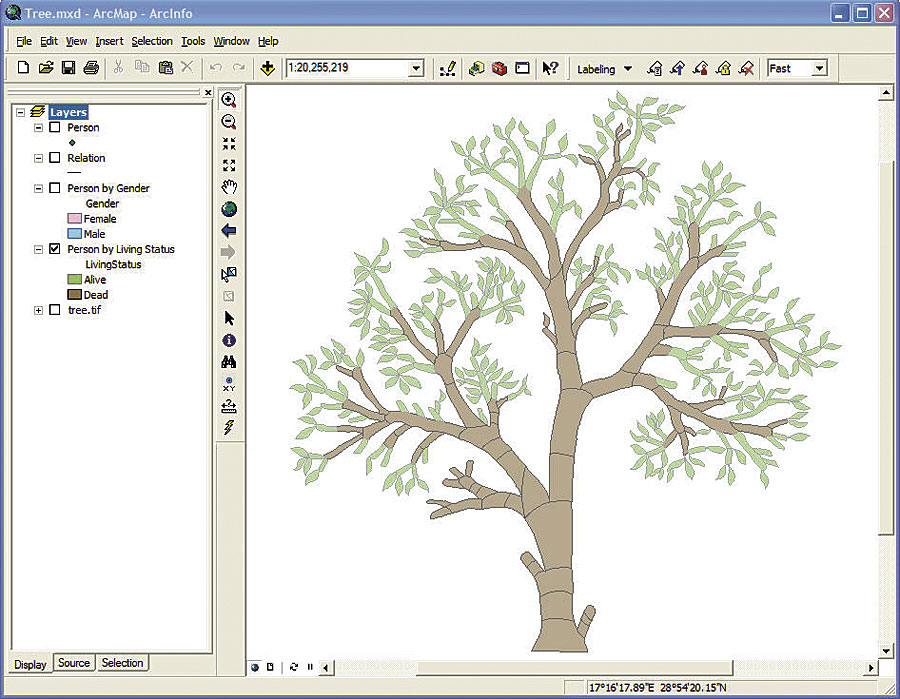The image size is (900, 699).
Task: Click the Fixed Zoom Out icon
Action: click(x=229, y=165)
